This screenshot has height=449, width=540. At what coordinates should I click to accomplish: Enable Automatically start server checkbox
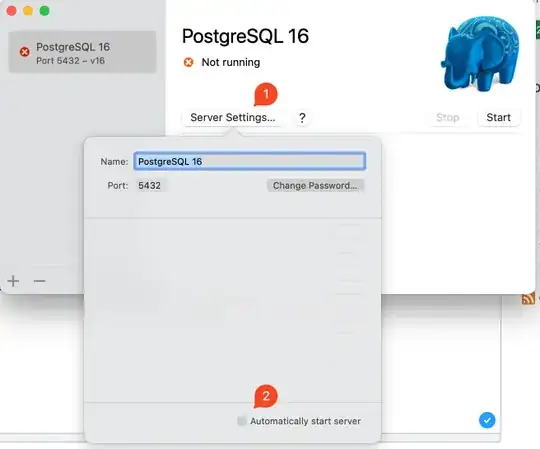point(242,421)
